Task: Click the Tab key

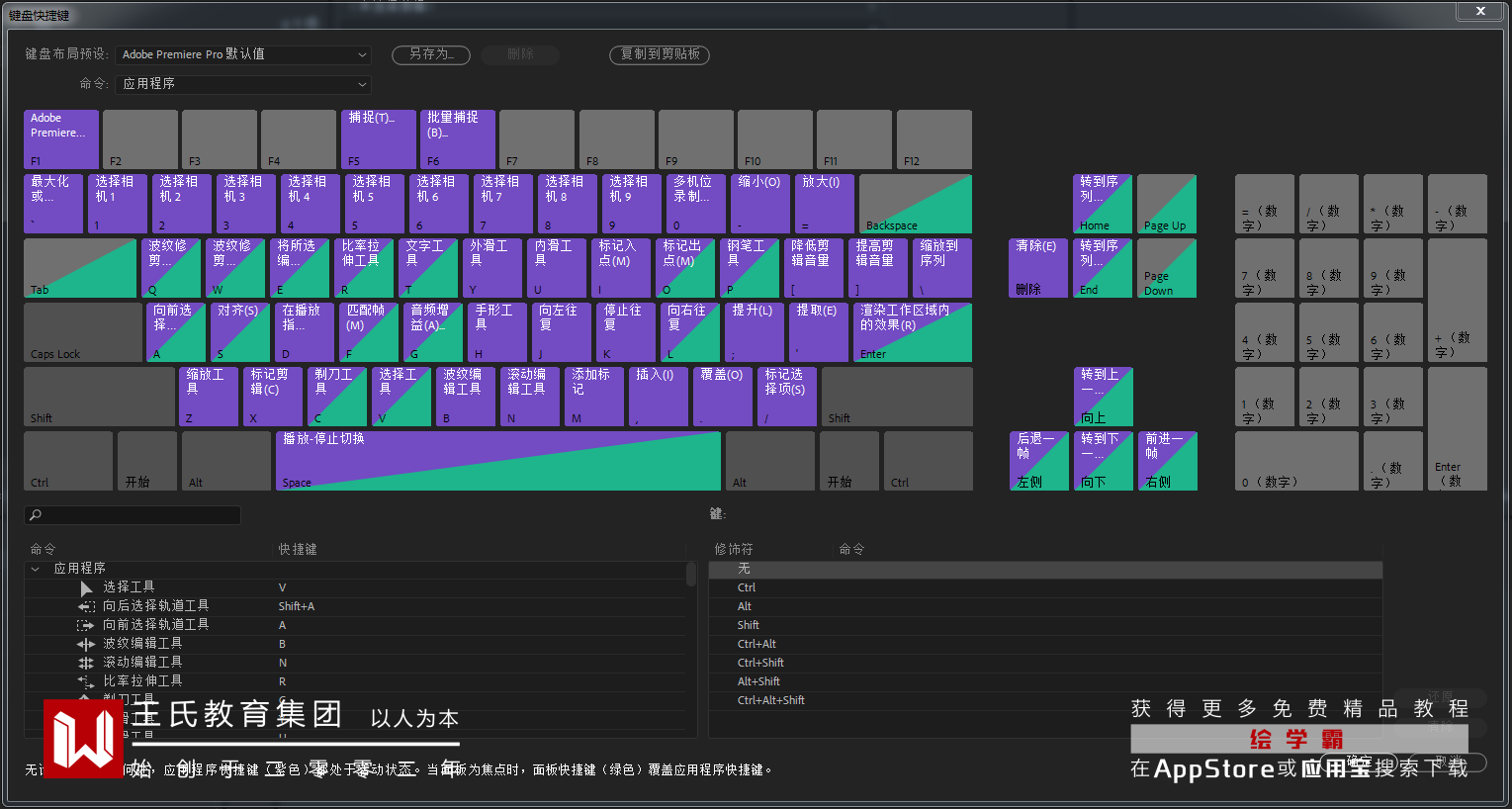Action: tap(80, 268)
